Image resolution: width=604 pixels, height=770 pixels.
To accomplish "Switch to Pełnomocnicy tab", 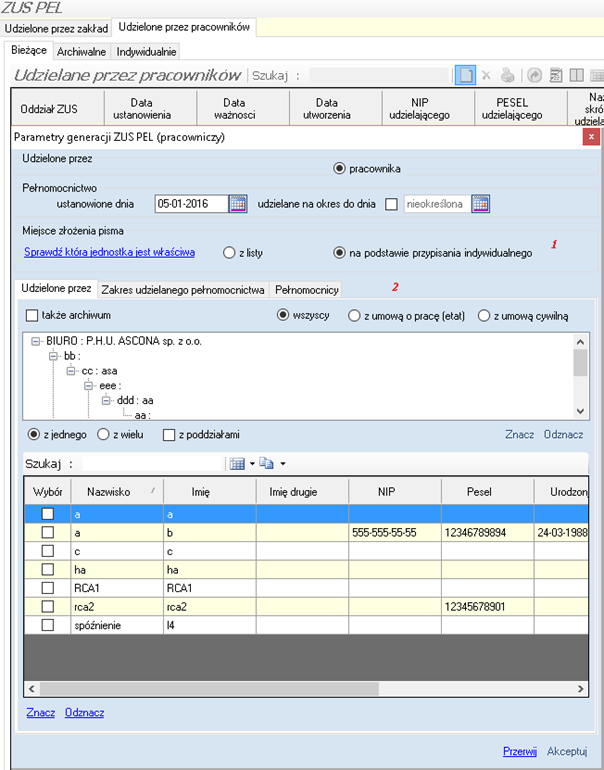I will pyautogui.click(x=306, y=290).
